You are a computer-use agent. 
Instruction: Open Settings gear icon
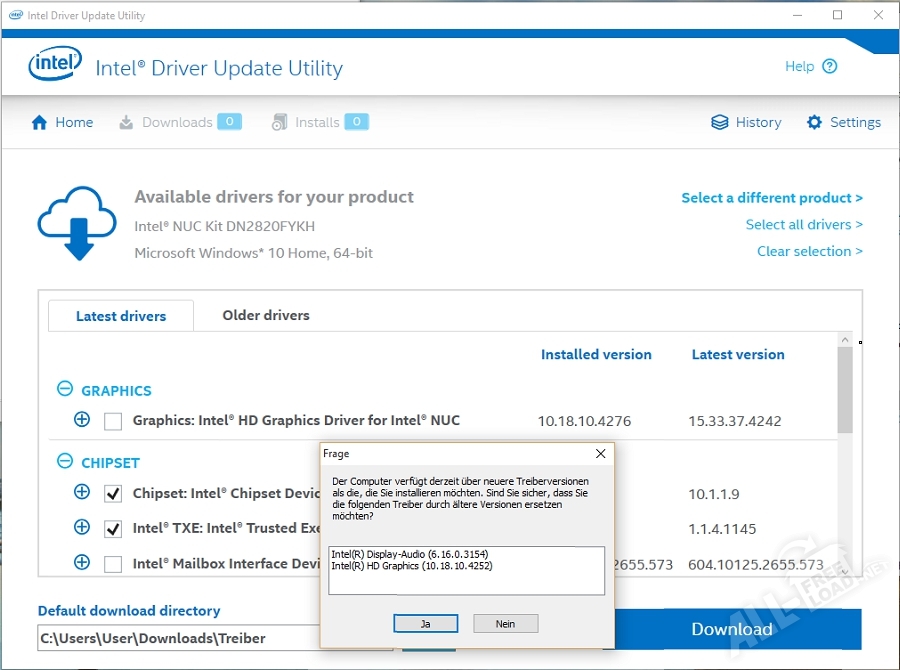coord(814,123)
